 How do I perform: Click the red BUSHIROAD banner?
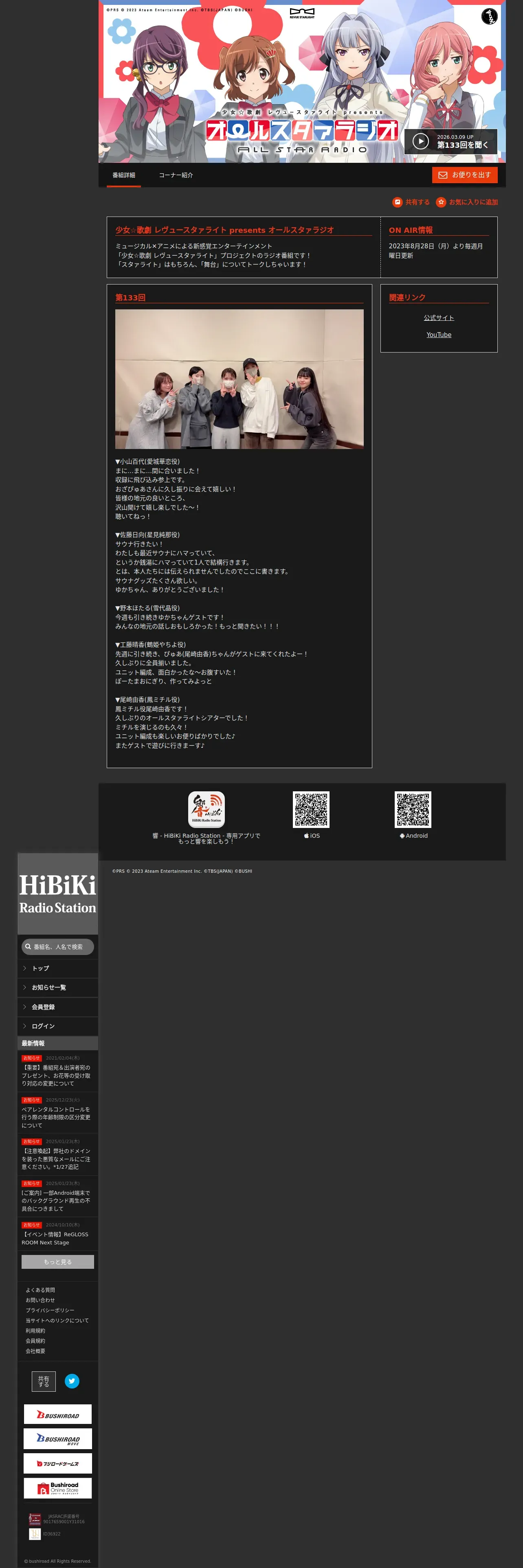(x=58, y=1414)
